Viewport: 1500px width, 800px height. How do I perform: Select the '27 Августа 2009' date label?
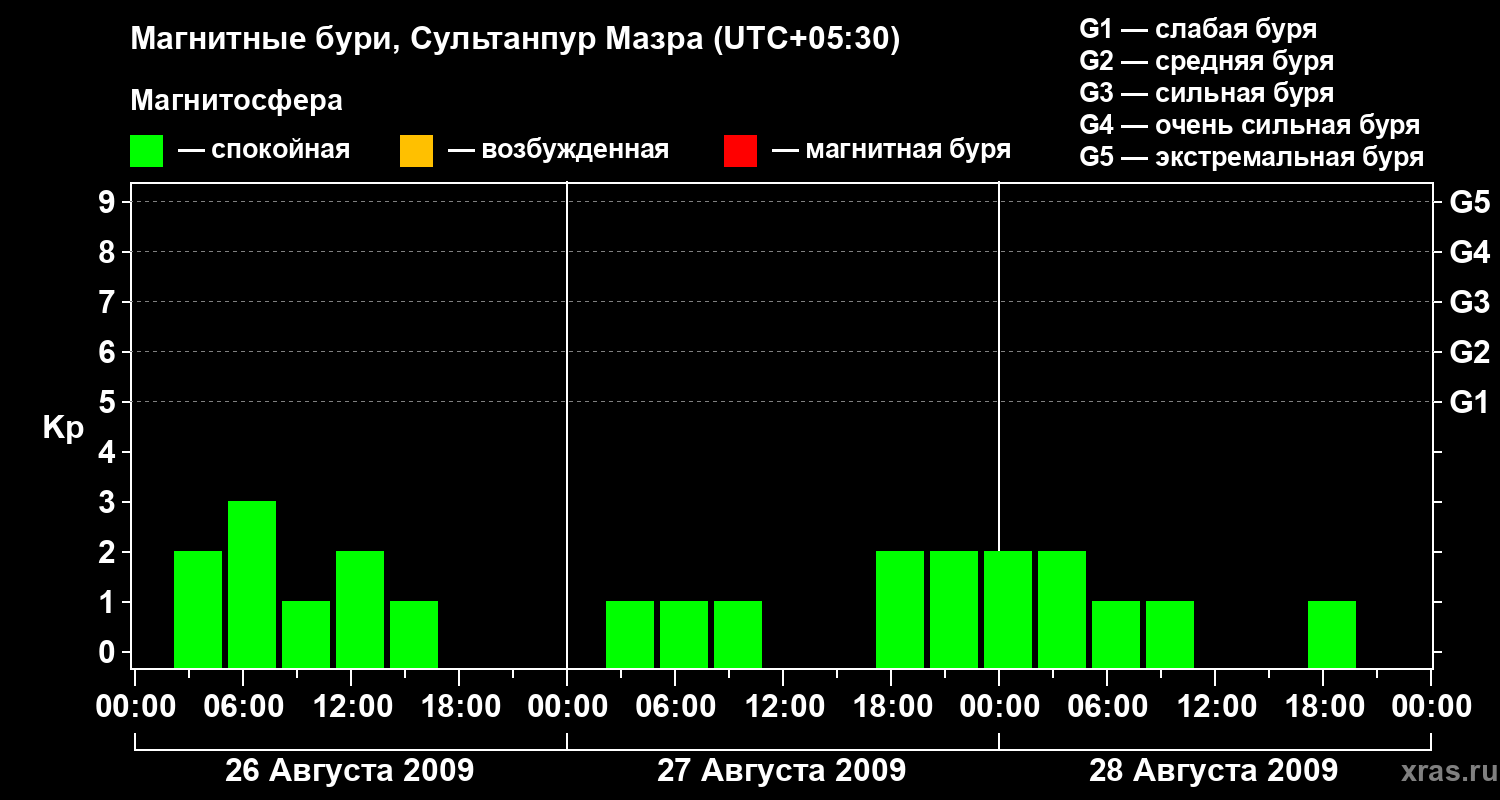(781, 771)
